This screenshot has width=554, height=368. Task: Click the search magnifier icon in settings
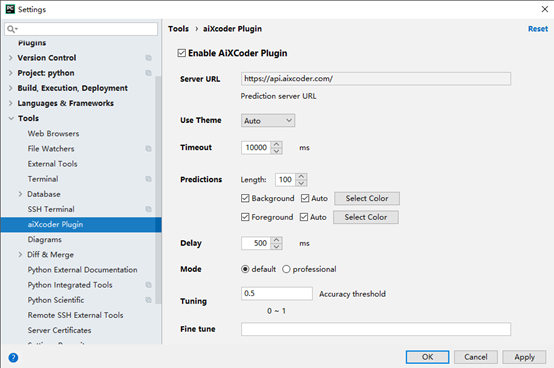click(12, 29)
